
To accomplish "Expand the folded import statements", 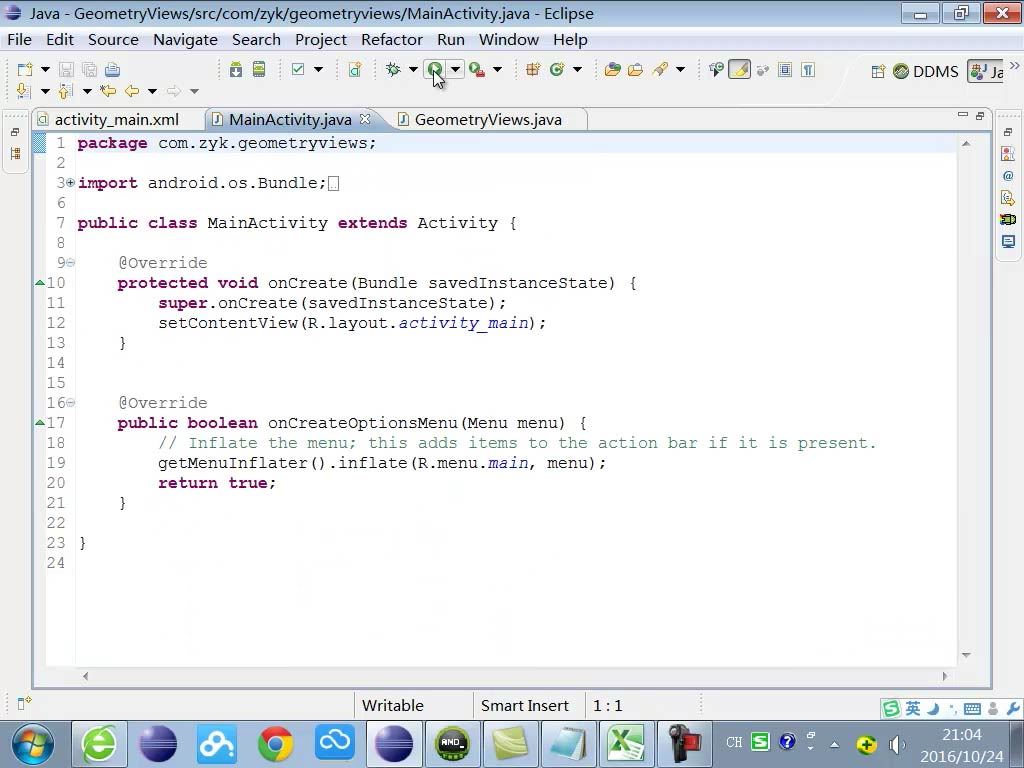I will [x=70, y=183].
